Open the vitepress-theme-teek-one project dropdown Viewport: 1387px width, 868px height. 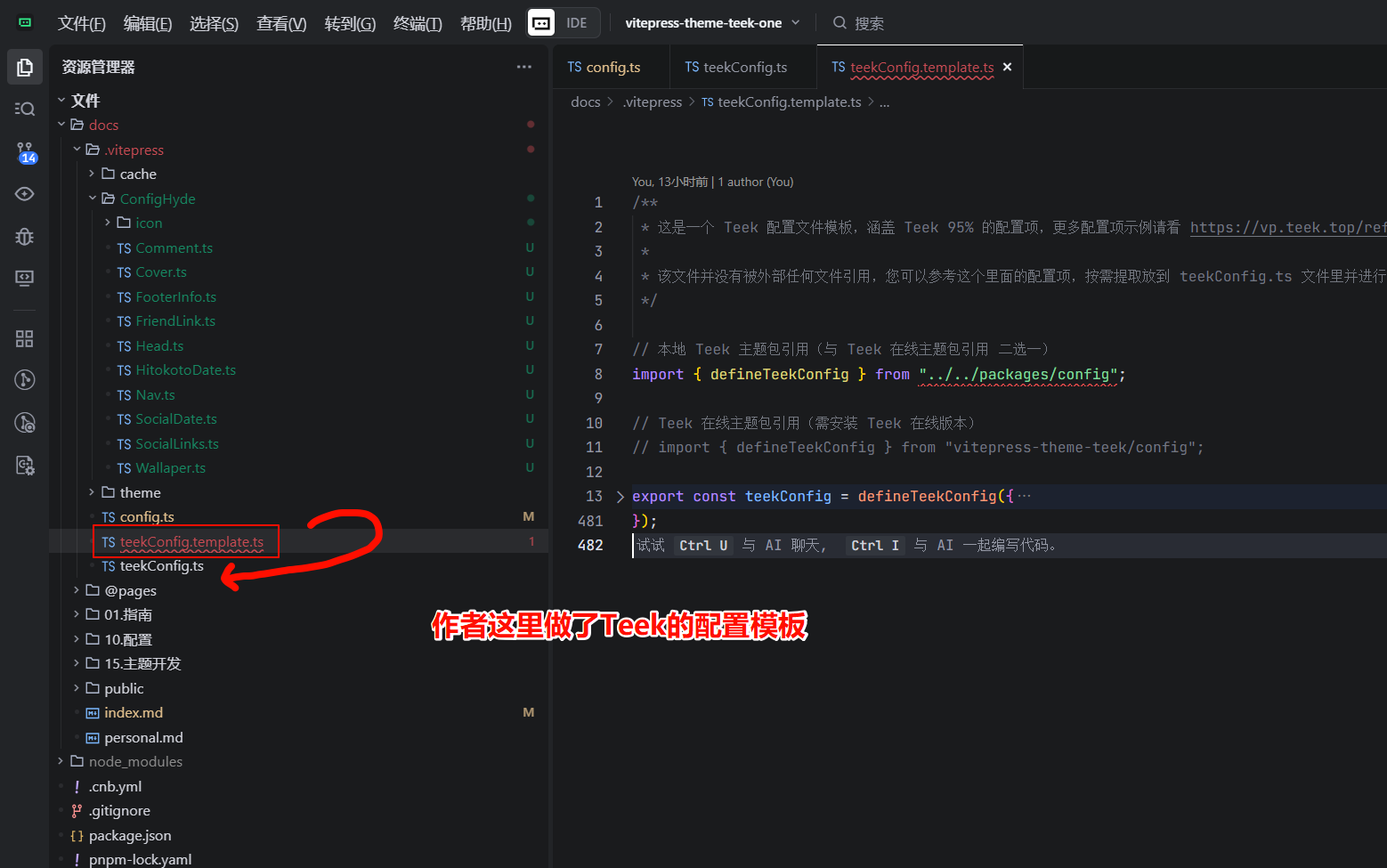(x=712, y=23)
